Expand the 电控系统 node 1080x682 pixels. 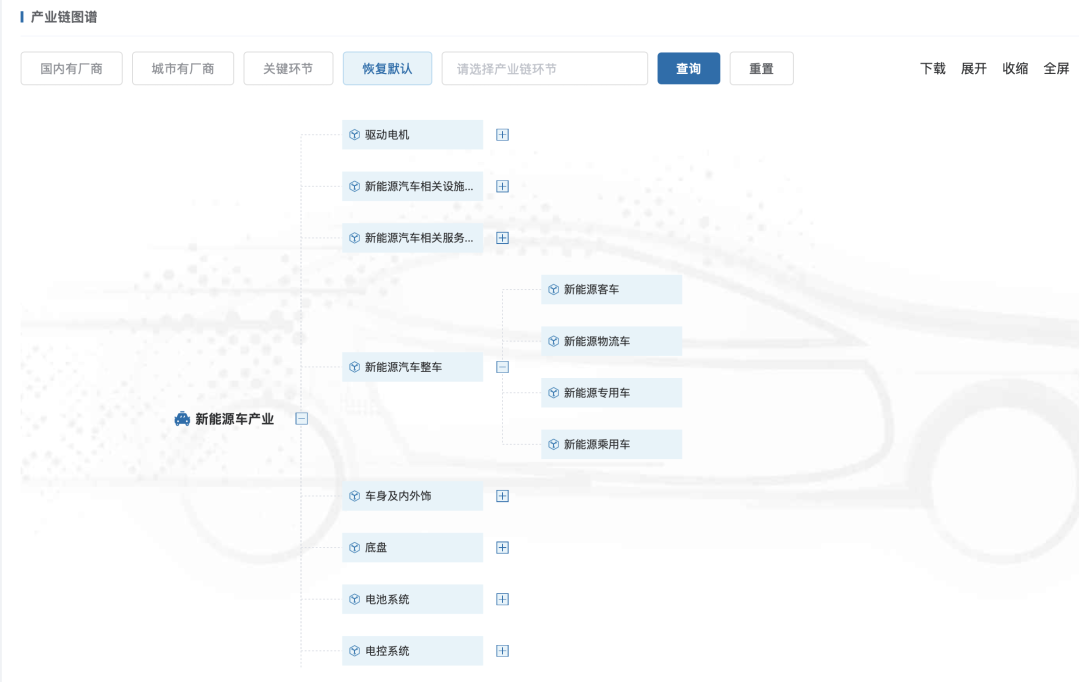click(502, 651)
